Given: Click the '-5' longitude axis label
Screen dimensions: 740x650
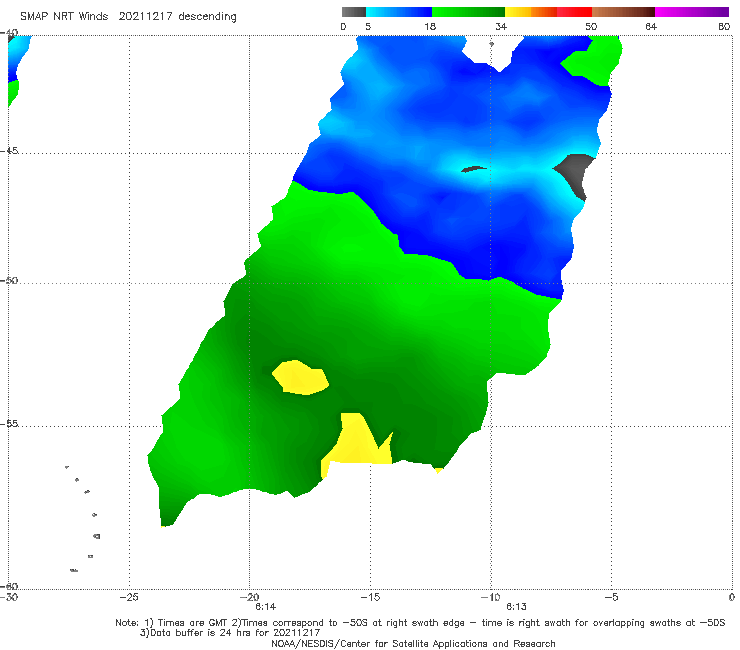Looking at the screenshot, I should pos(611,597).
